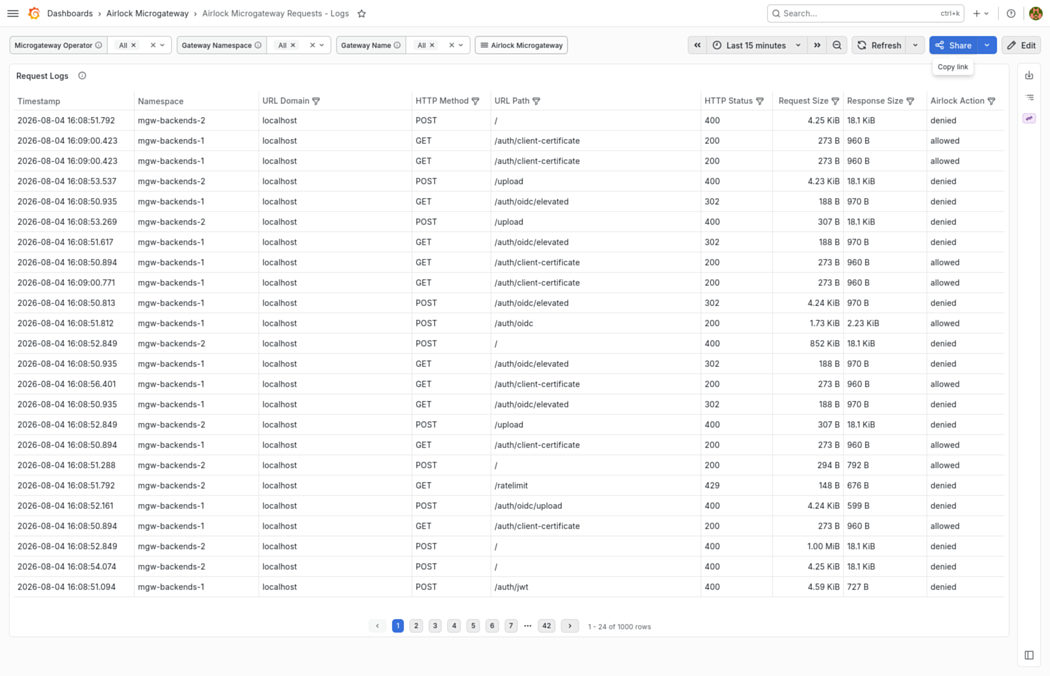
Task: Open the user profile avatar
Action: click(1035, 13)
